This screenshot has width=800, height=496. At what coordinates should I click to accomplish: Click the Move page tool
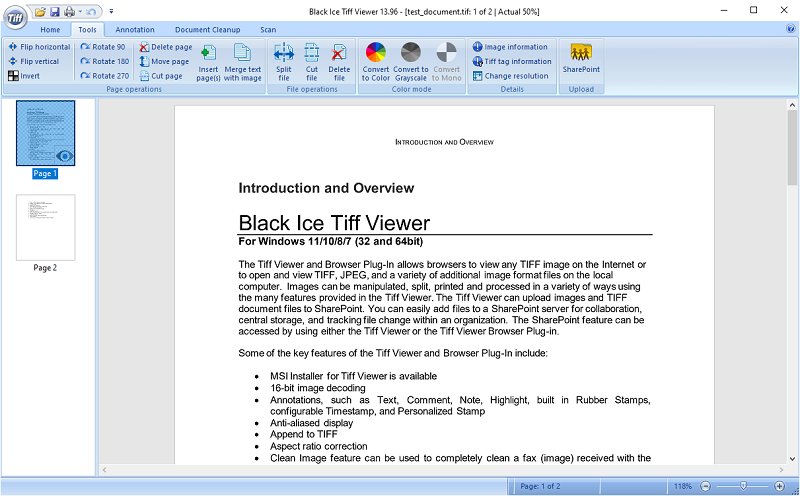click(x=164, y=61)
